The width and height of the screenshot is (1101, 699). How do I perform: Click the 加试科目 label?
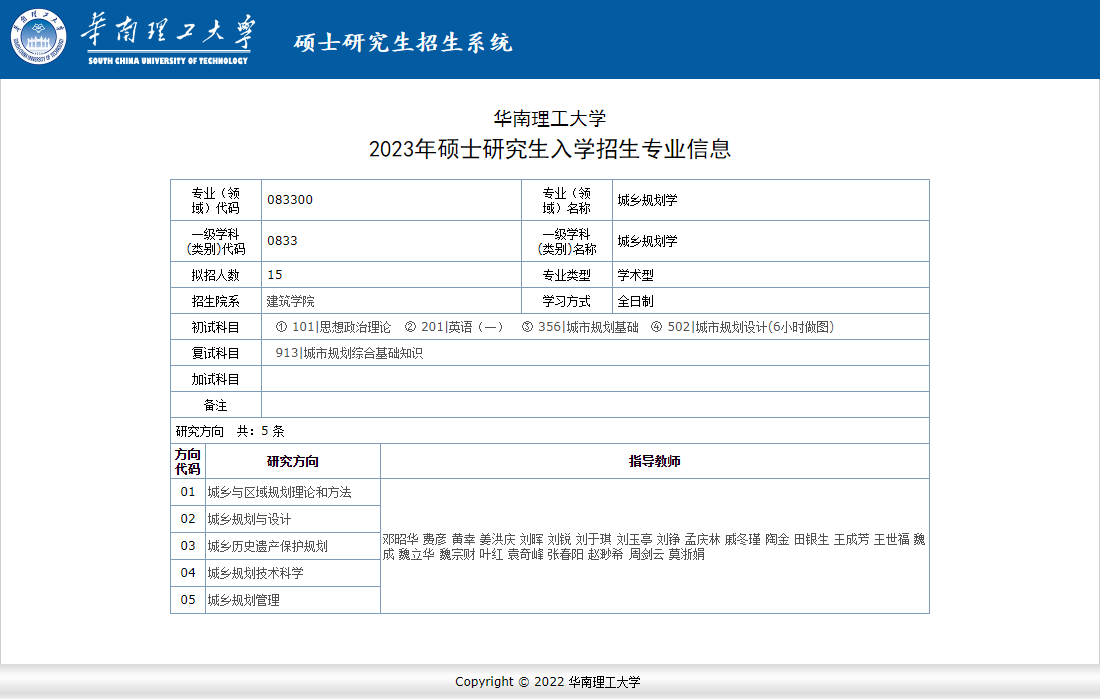tap(216, 379)
